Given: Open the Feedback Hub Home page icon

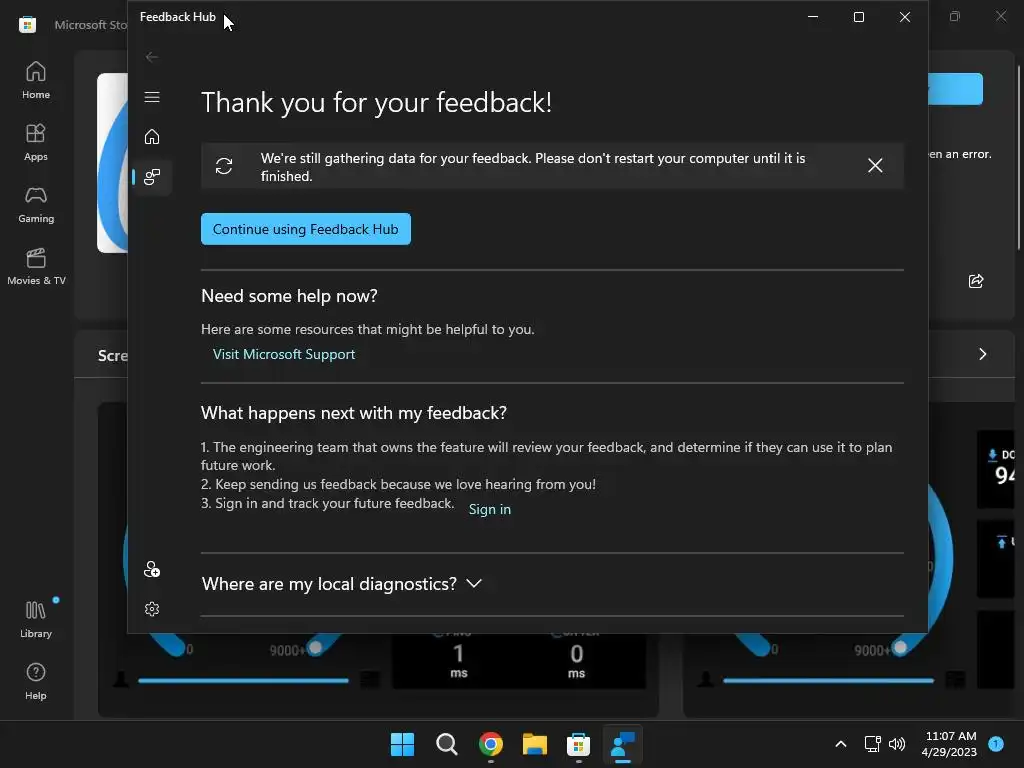Looking at the screenshot, I should point(152,136).
